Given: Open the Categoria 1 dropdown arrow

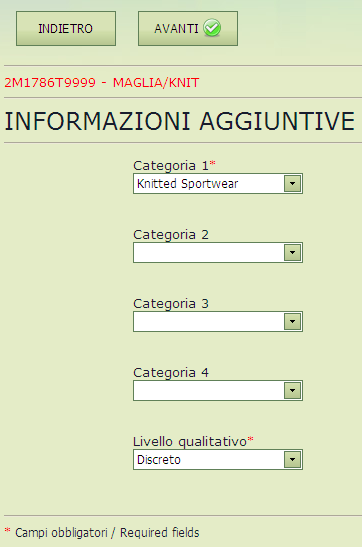Looking at the screenshot, I should (x=293, y=183).
